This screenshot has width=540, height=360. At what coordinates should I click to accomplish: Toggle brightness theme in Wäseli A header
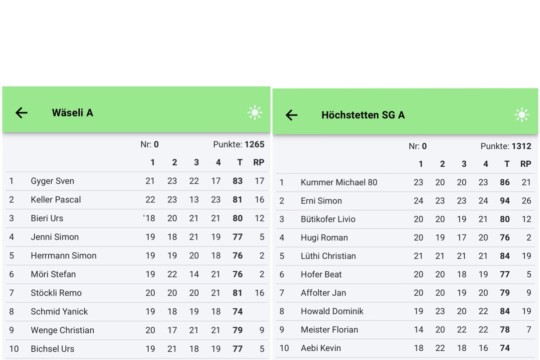(255, 113)
